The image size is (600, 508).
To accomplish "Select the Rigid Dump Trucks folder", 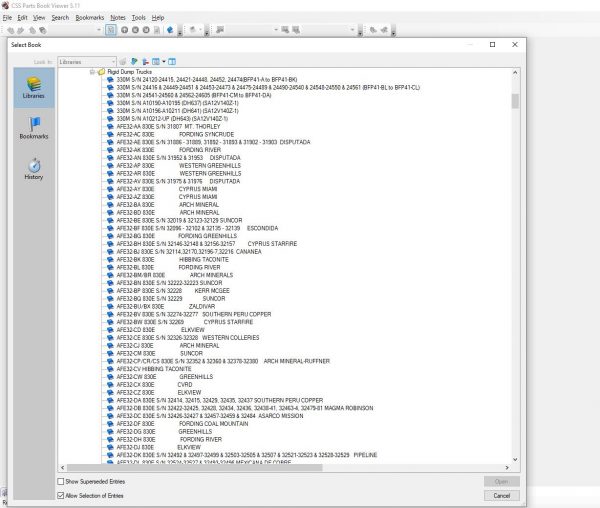I will [129, 72].
